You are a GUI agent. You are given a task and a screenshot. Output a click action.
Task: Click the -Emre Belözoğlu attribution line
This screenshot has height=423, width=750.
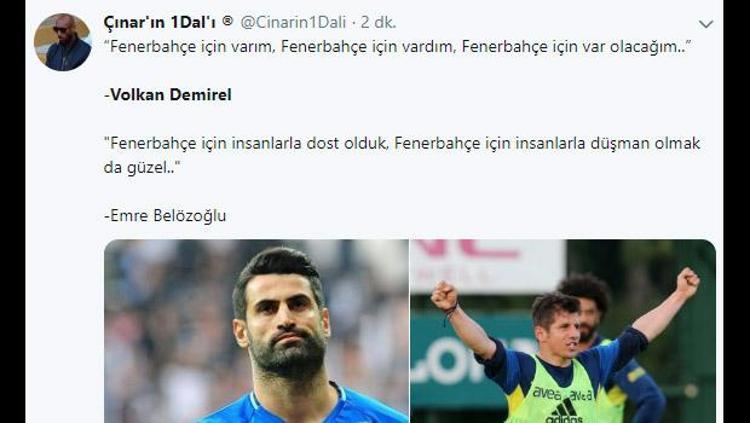[x=165, y=216]
